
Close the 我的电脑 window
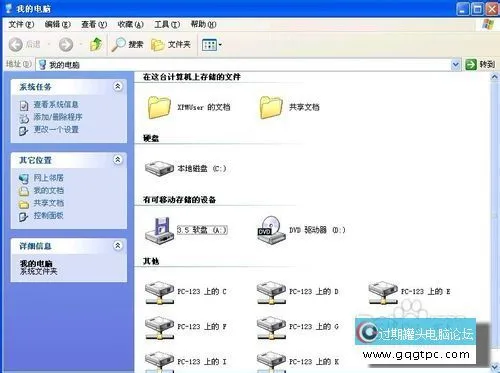point(492,9)
